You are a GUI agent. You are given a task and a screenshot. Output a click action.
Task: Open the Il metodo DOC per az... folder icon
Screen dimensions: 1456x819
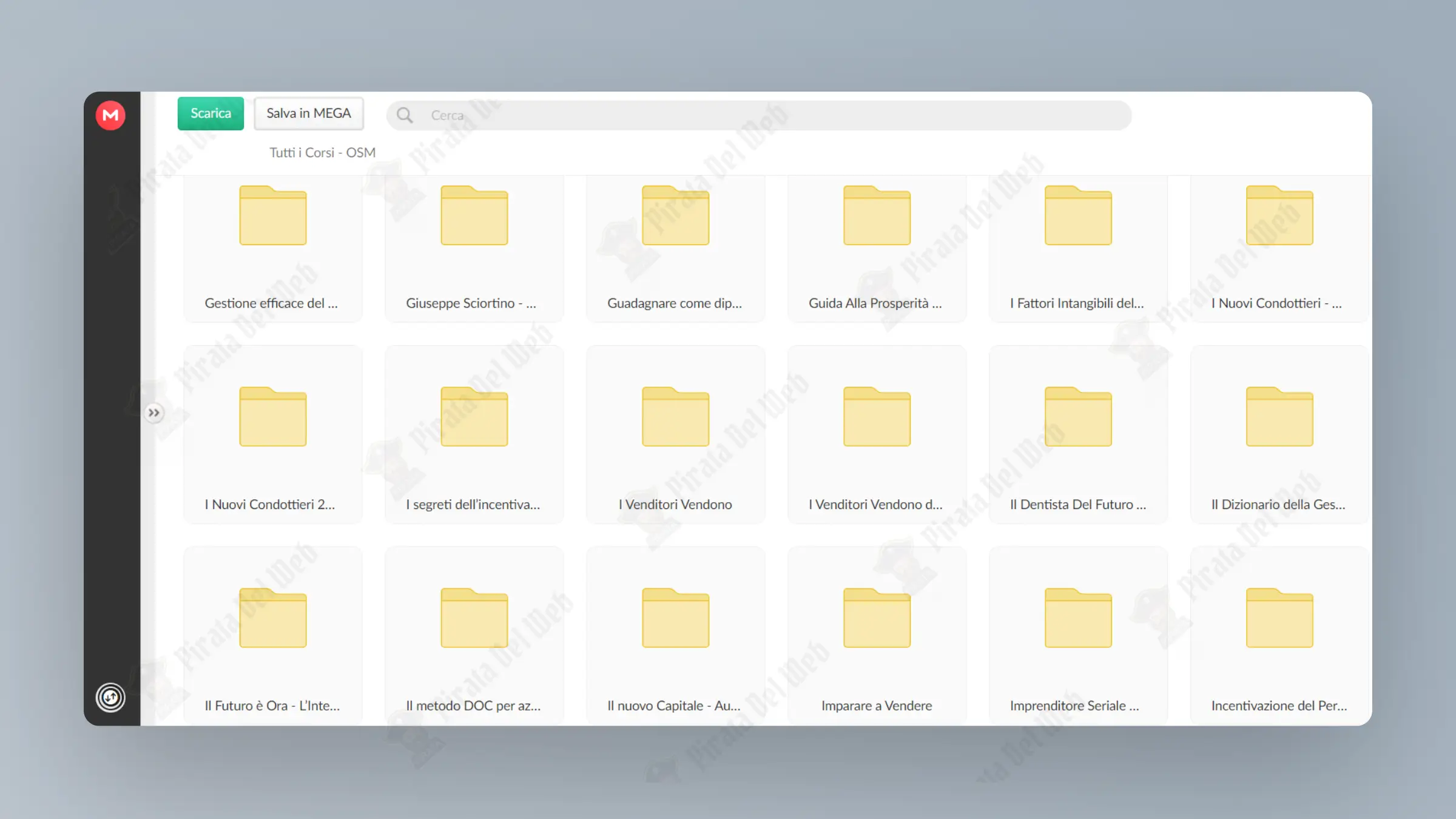click(474, 618)
